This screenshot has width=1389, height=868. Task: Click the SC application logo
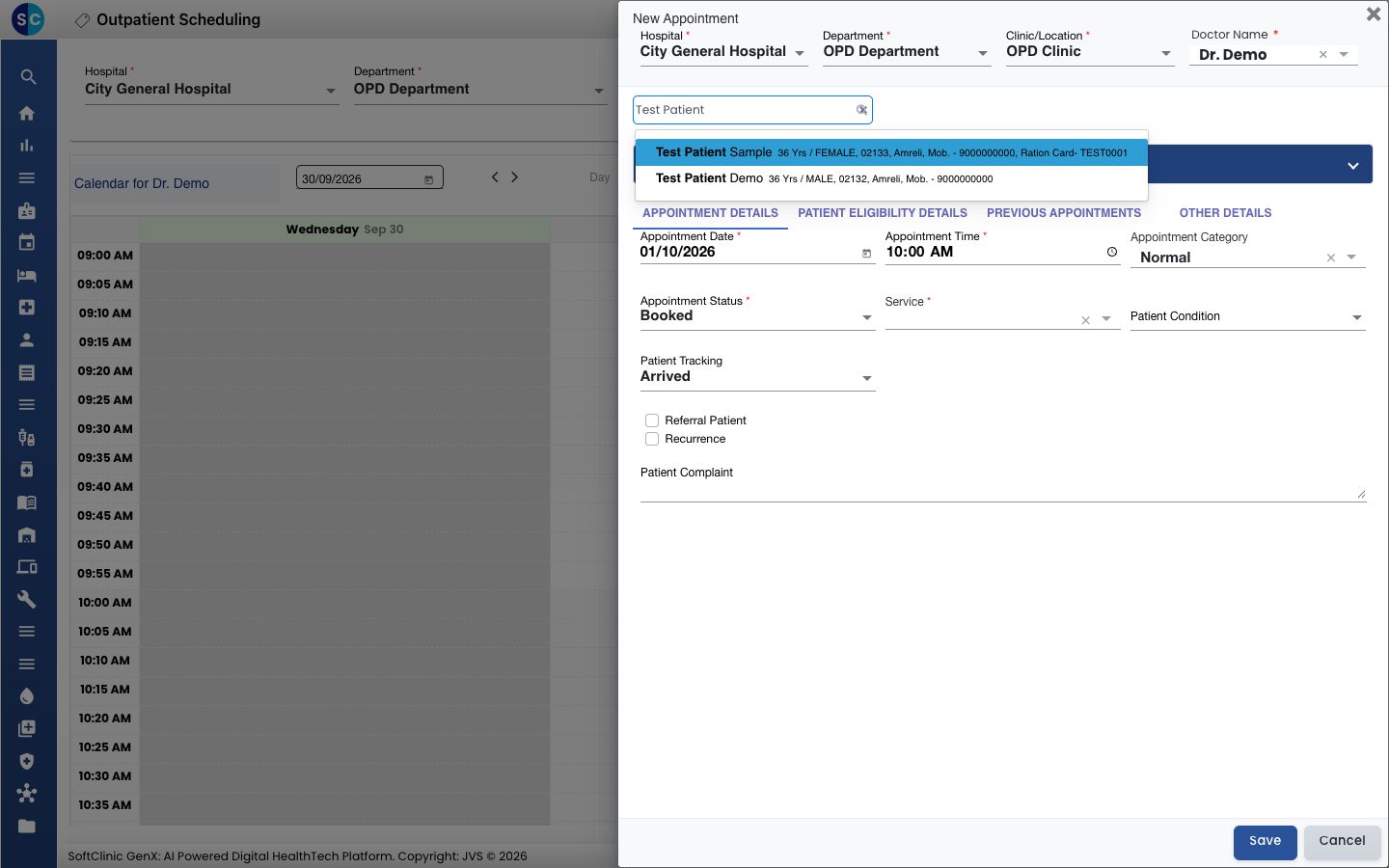click(28, 19)
